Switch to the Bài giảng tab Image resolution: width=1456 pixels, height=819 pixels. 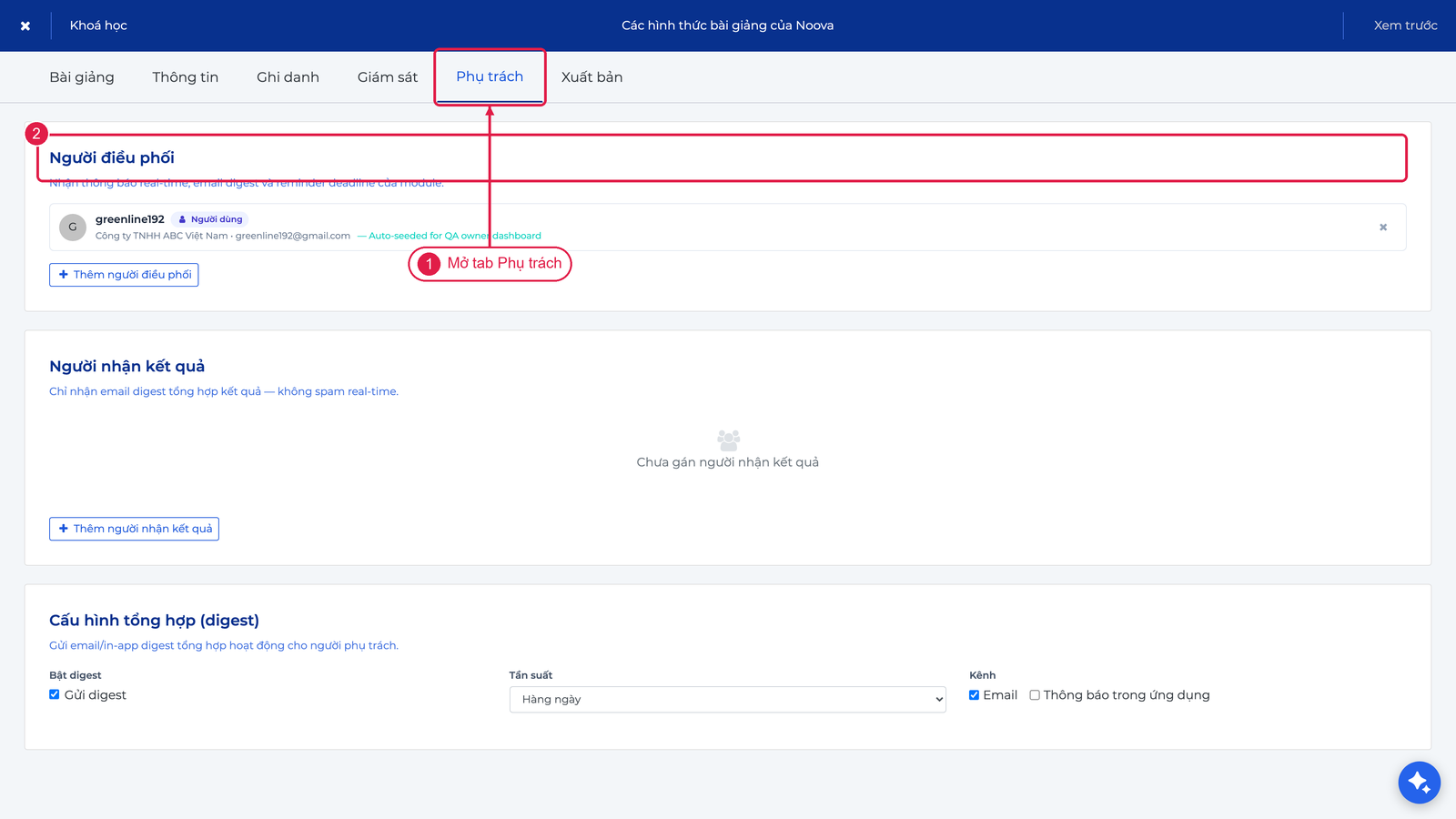tap(82, 77)
